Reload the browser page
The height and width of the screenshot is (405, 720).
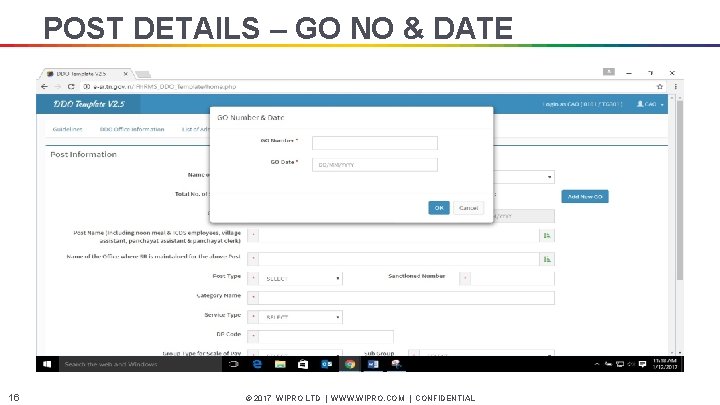click(71, 86)
